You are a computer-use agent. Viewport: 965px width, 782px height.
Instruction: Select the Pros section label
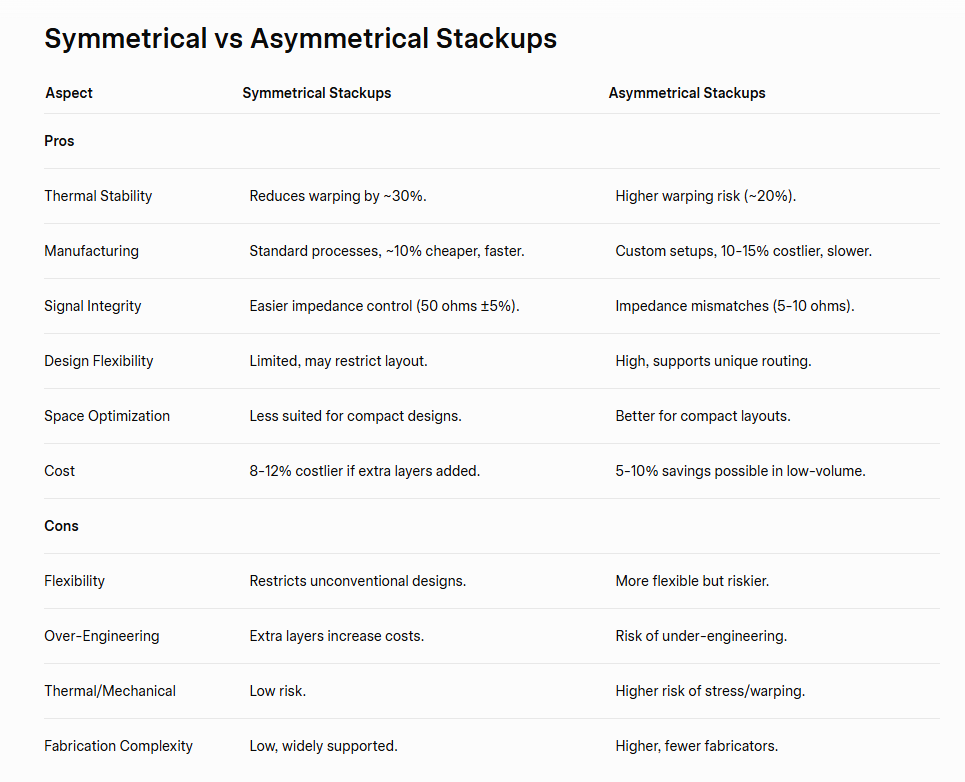[x=59, y=141]
